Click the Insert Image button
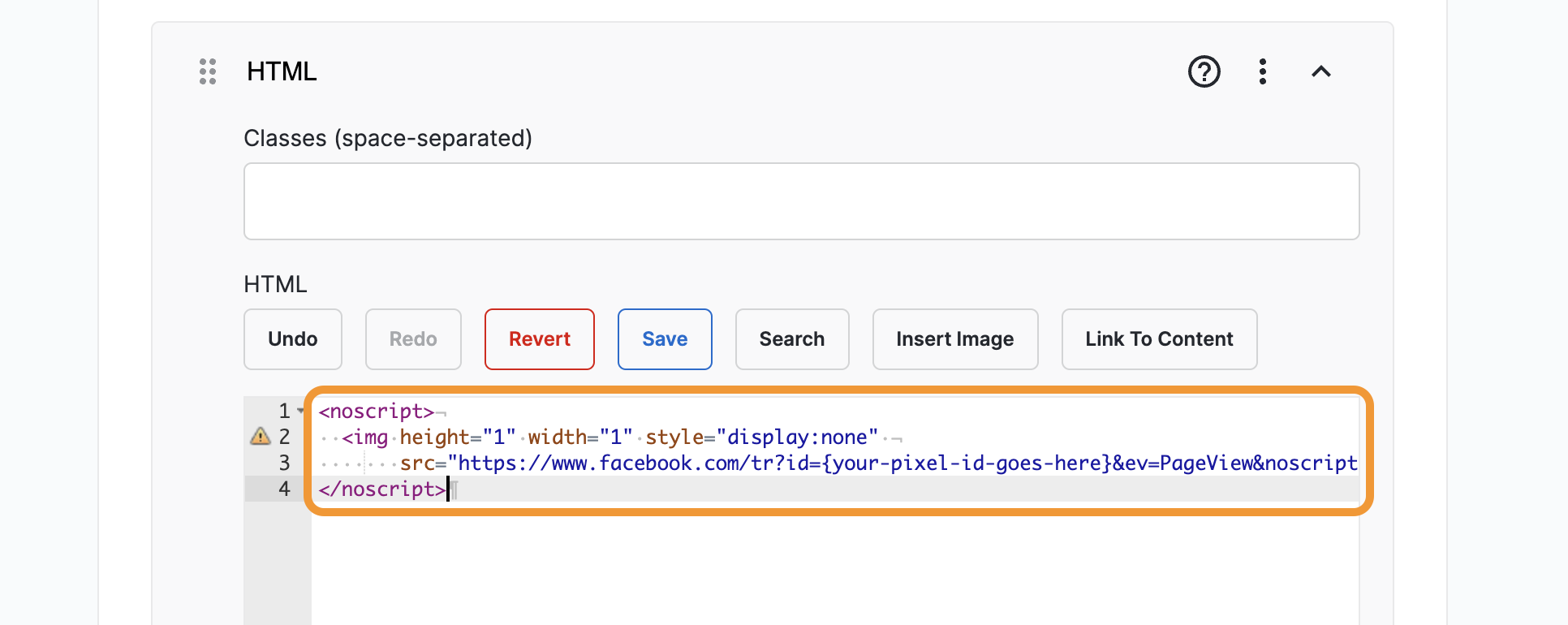 coord(954,339)
